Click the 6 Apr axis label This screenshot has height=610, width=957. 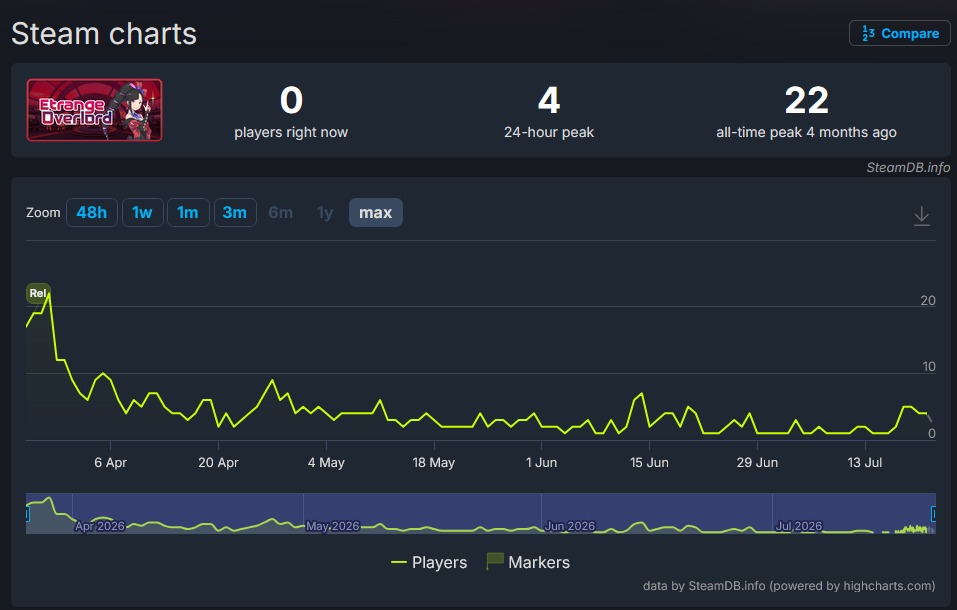(110, 463)
